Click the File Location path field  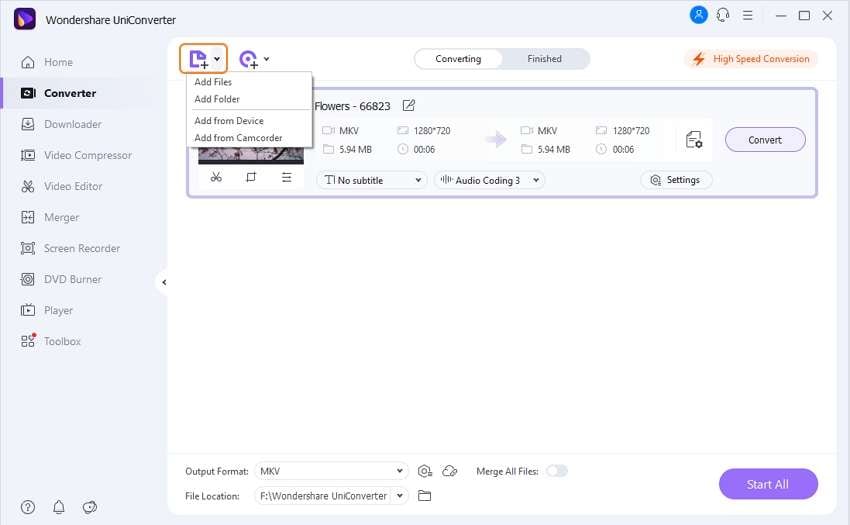click(x=323, y=496)
